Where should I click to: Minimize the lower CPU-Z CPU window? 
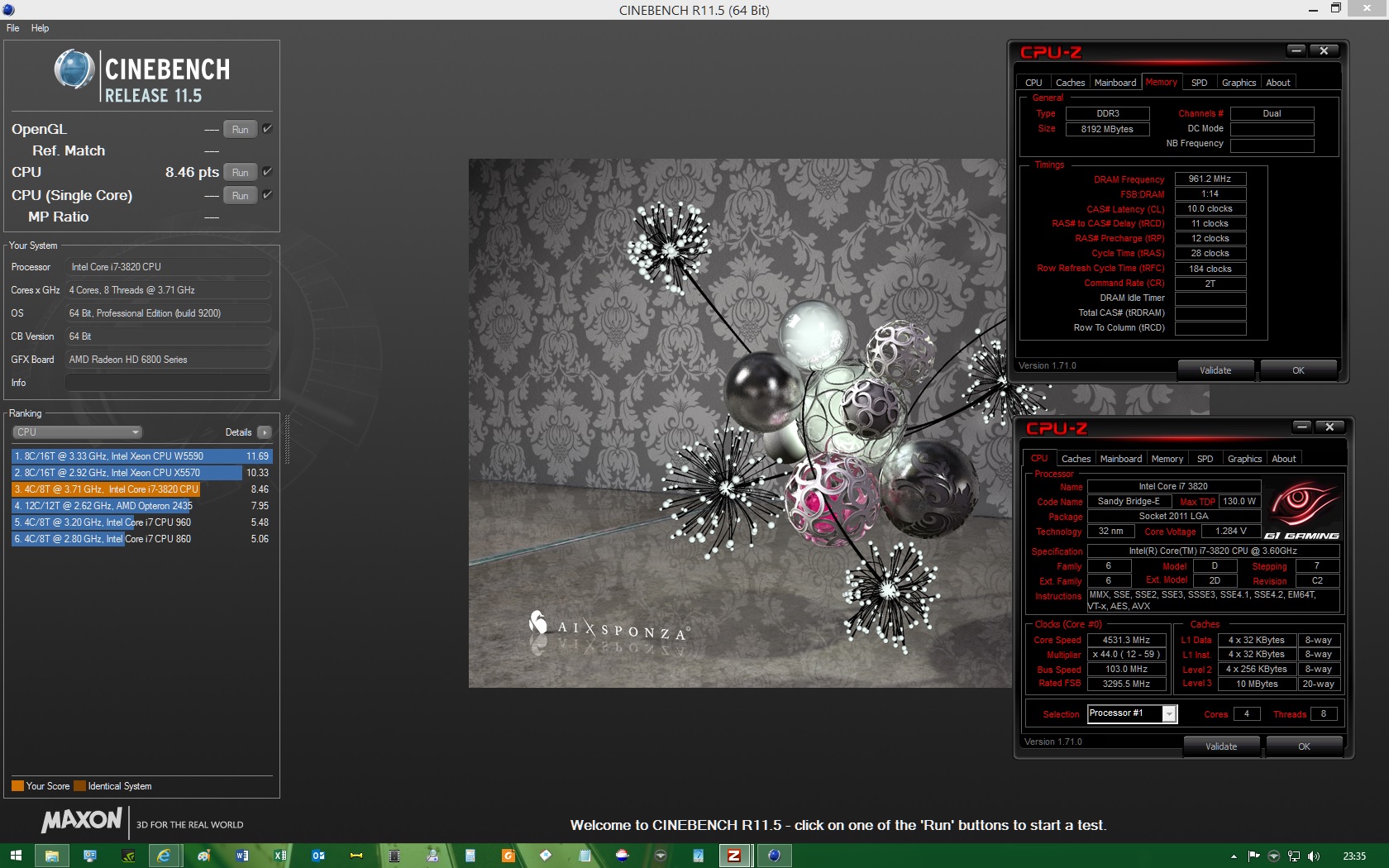[x=1302, y=427]
